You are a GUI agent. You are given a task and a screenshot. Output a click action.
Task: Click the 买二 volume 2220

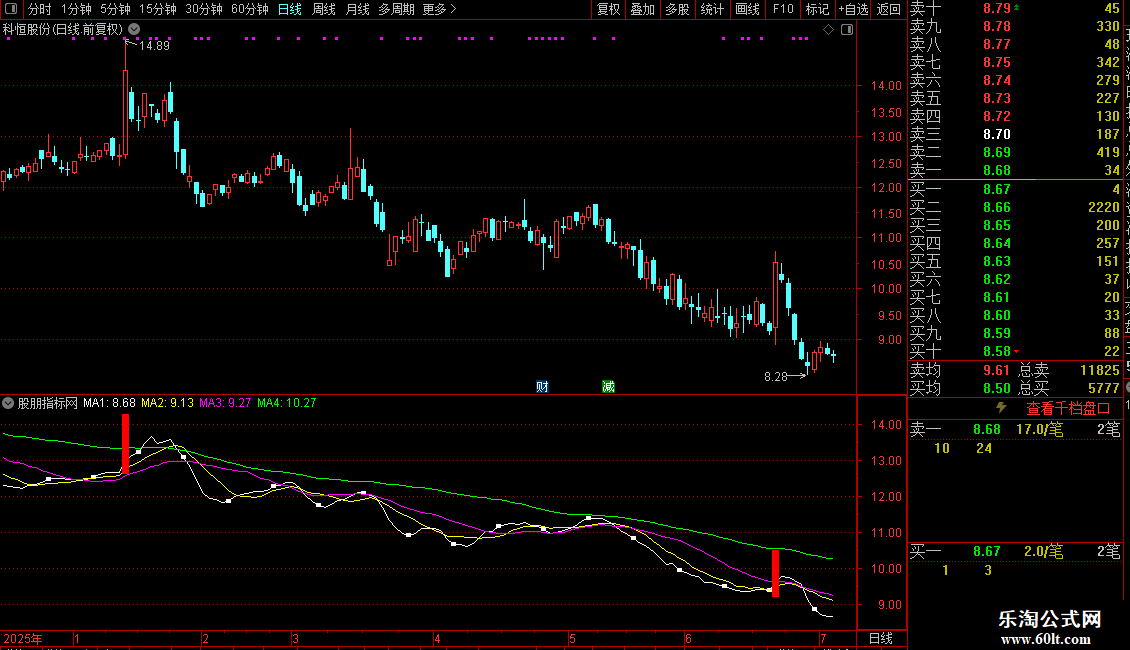pos(1103,208)
